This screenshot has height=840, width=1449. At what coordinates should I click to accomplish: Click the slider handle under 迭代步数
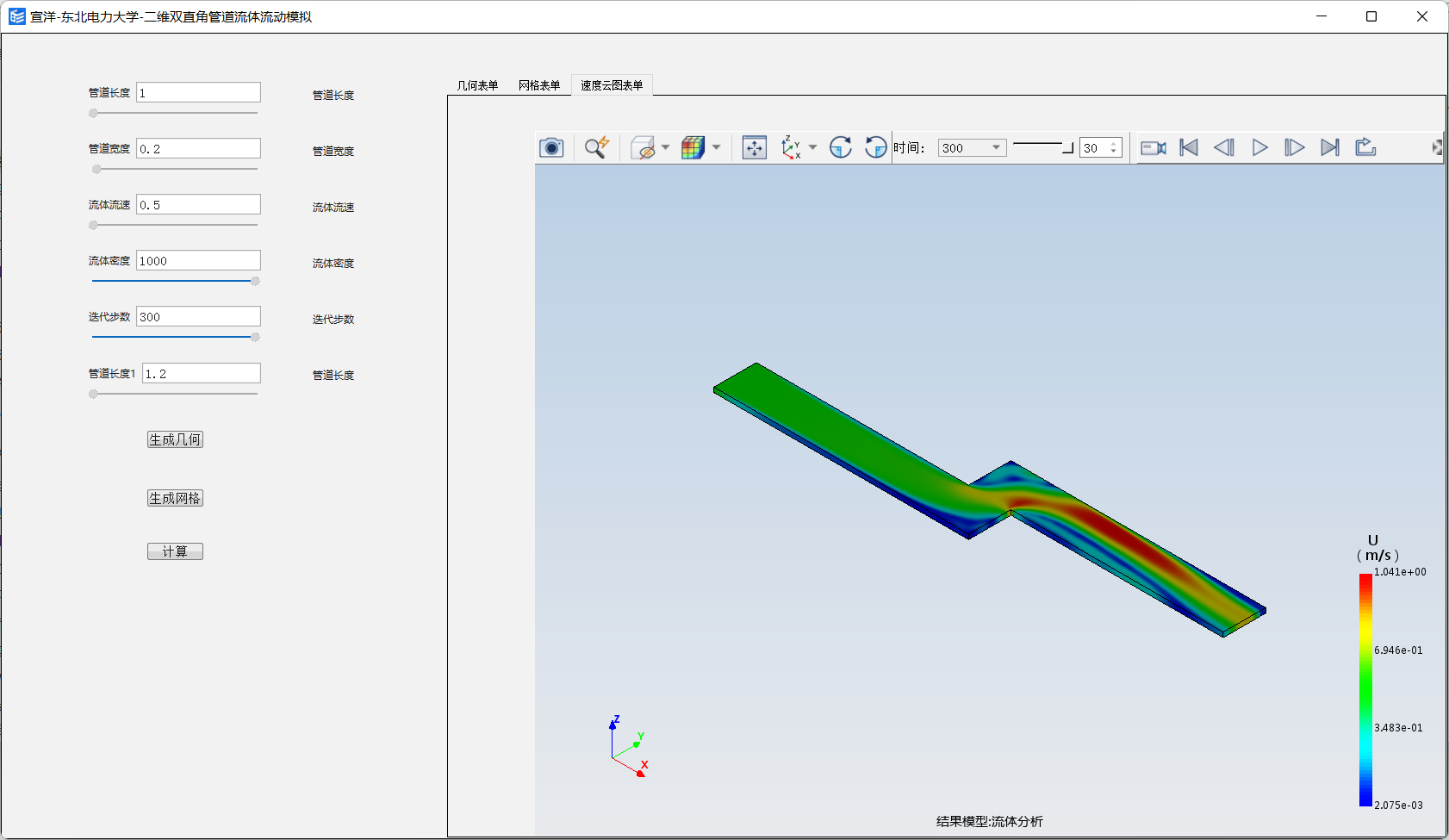coord(255,337)
